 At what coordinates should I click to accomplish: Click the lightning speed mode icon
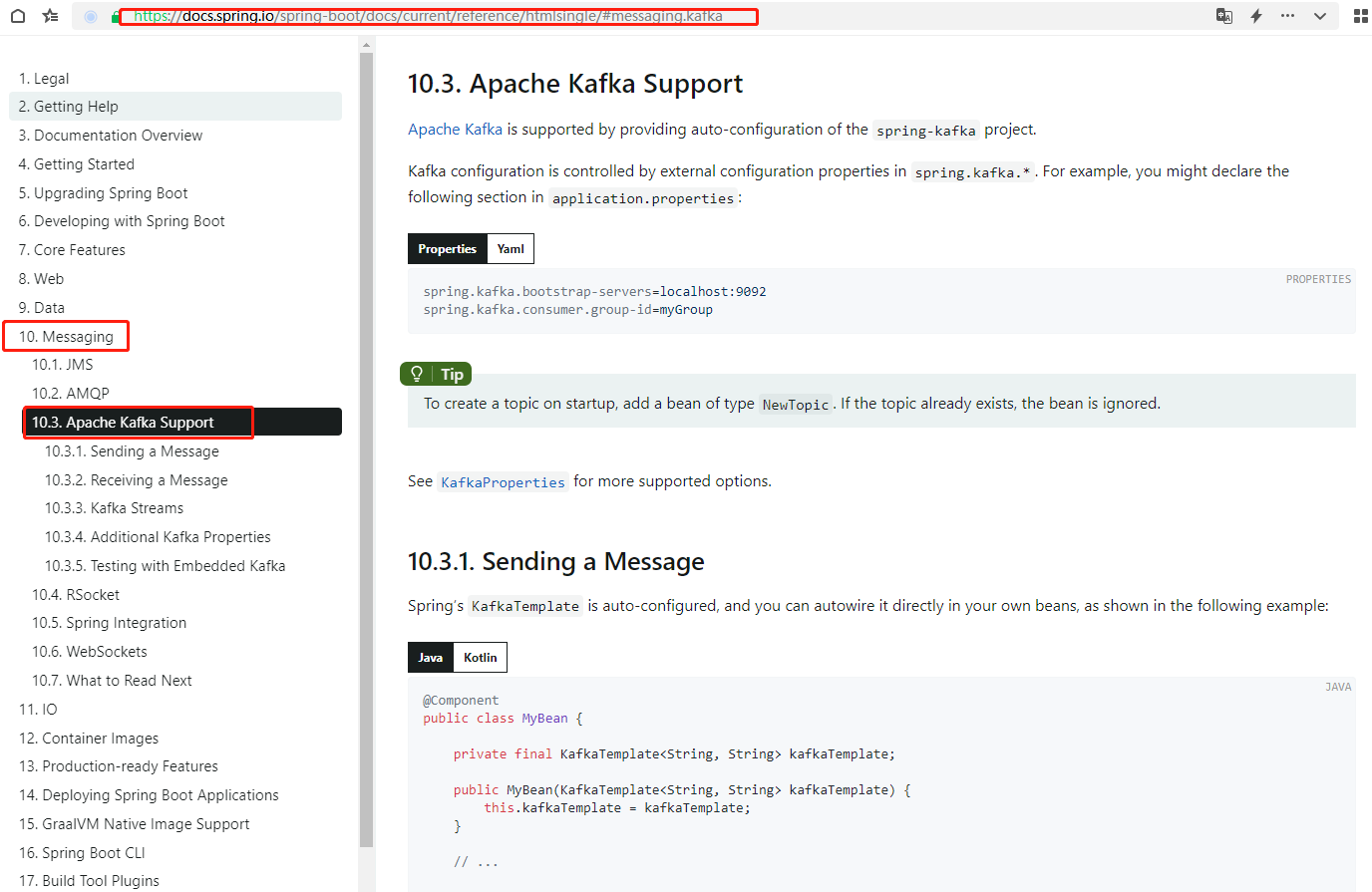click(1256, 16)
